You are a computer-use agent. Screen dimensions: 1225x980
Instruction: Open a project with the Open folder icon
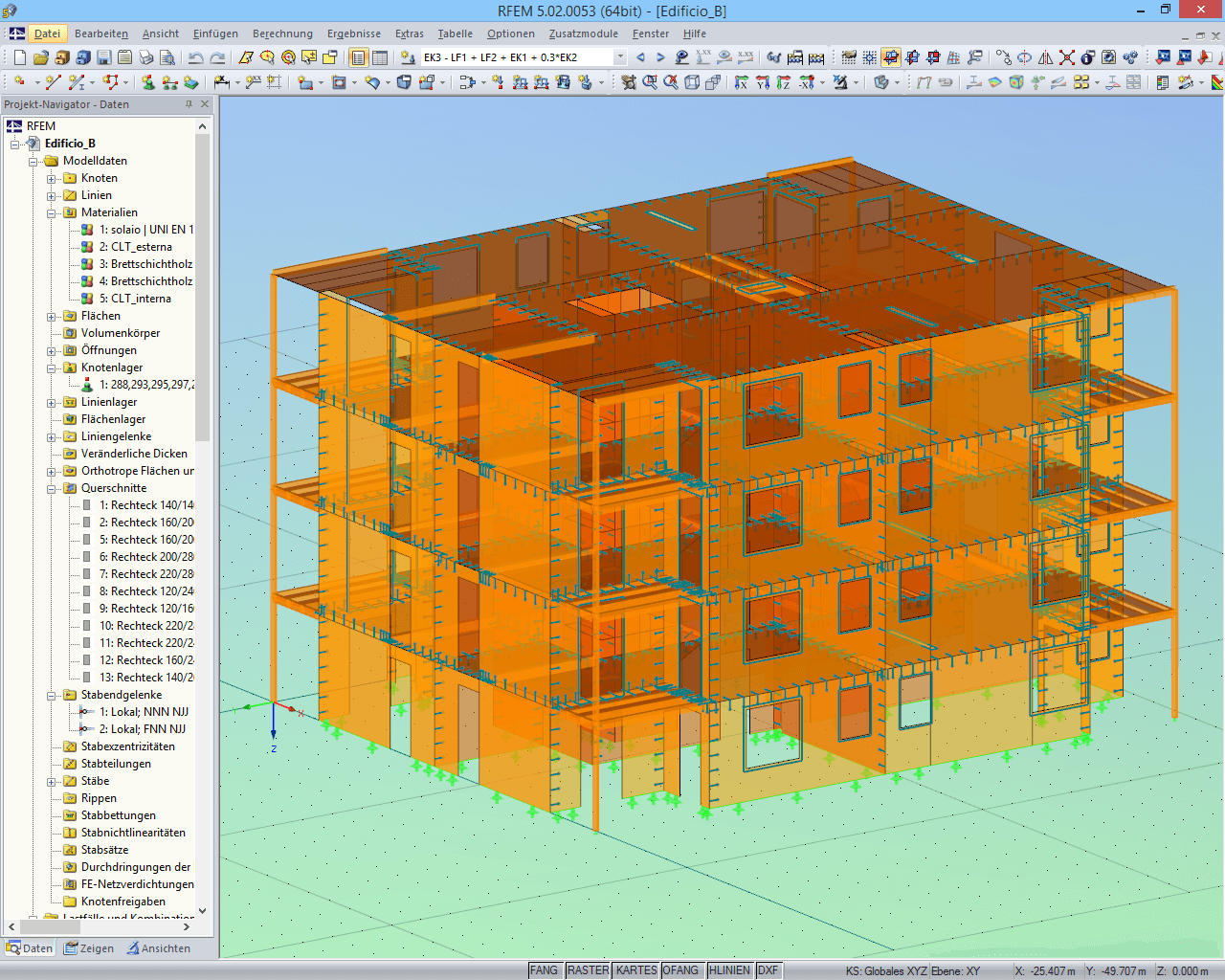39,57
